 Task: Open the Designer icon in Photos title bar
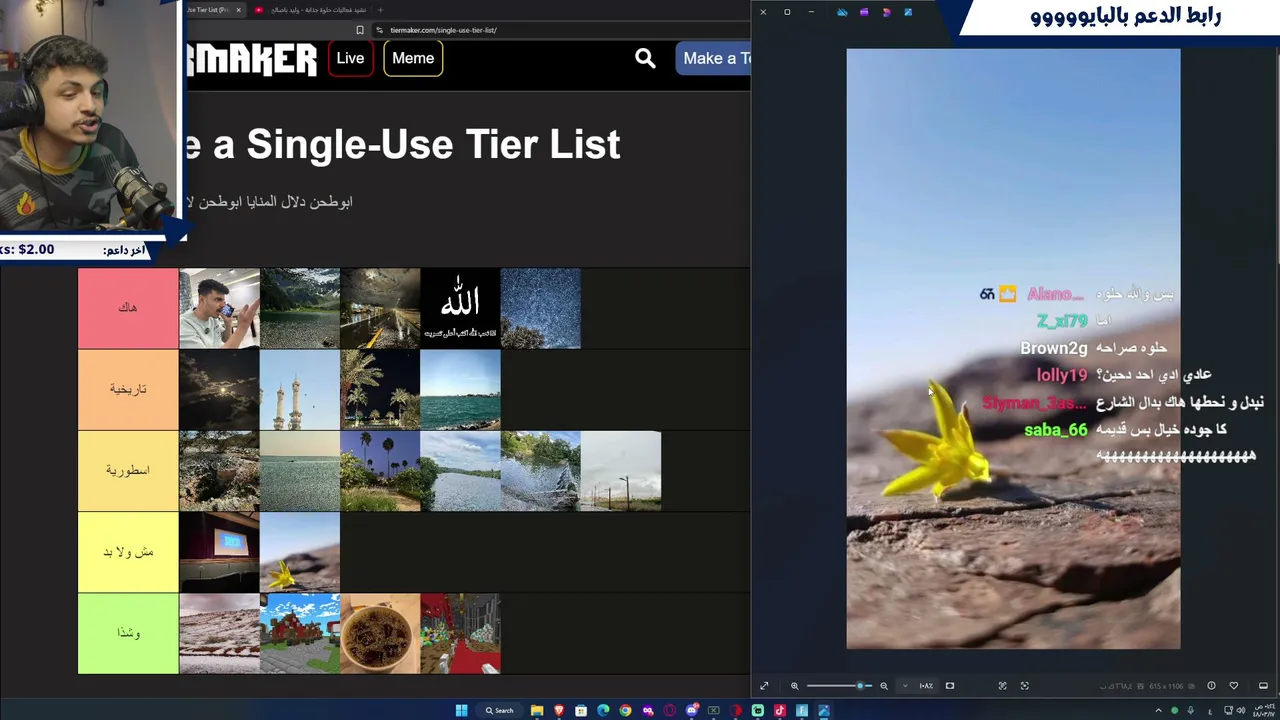point(886,12)
